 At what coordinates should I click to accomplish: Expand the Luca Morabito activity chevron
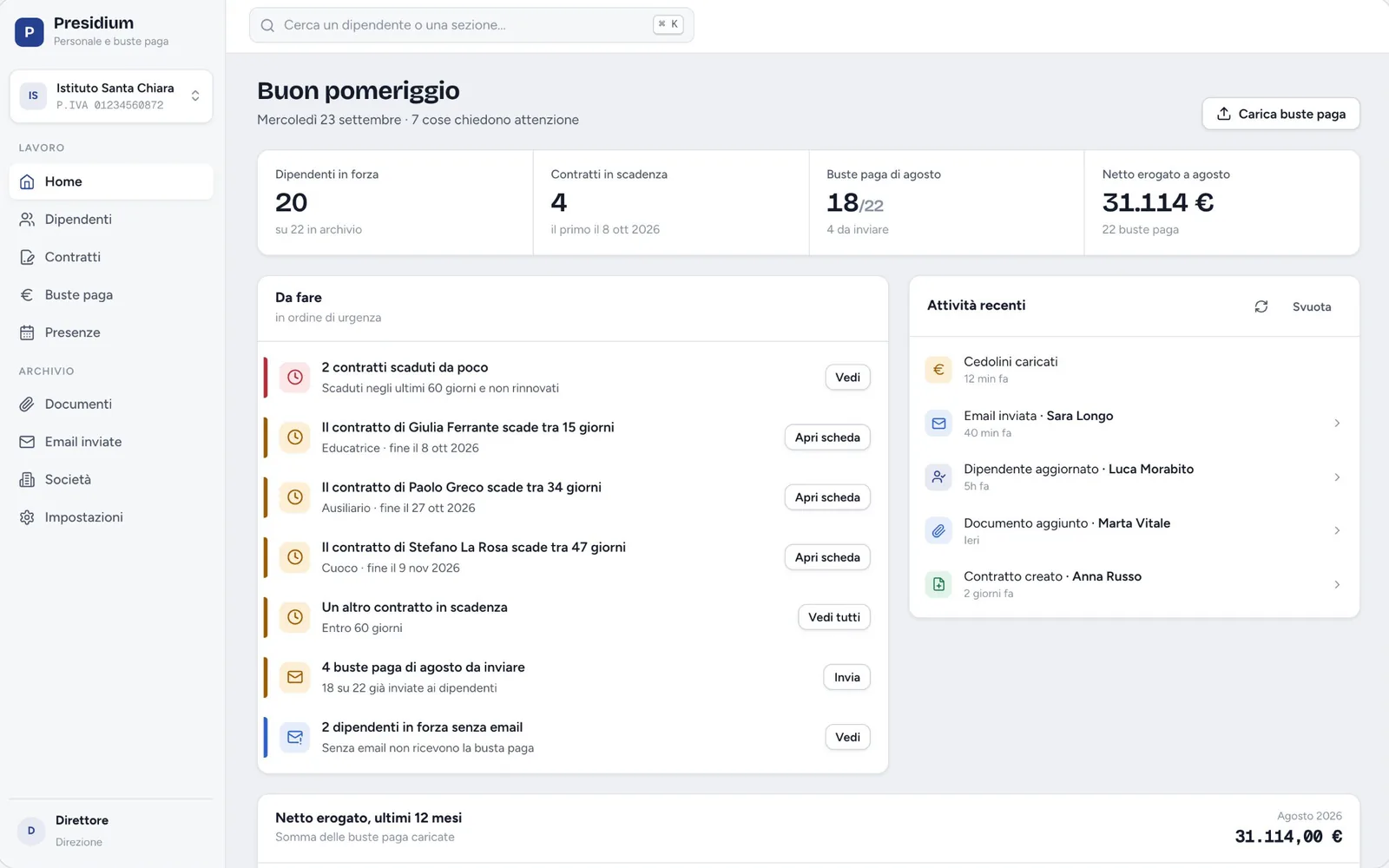click(1337, 477)
